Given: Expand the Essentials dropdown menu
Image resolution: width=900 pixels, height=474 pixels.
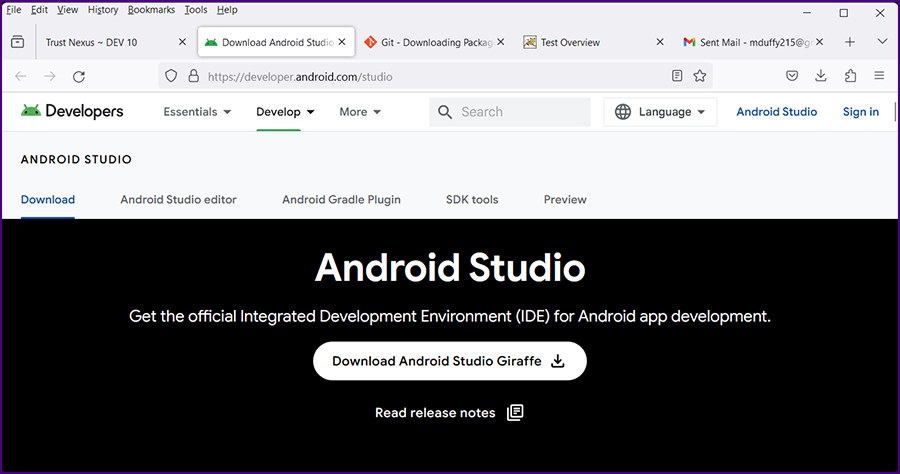Looking at the screenshot, I should (x=197, y=112).
